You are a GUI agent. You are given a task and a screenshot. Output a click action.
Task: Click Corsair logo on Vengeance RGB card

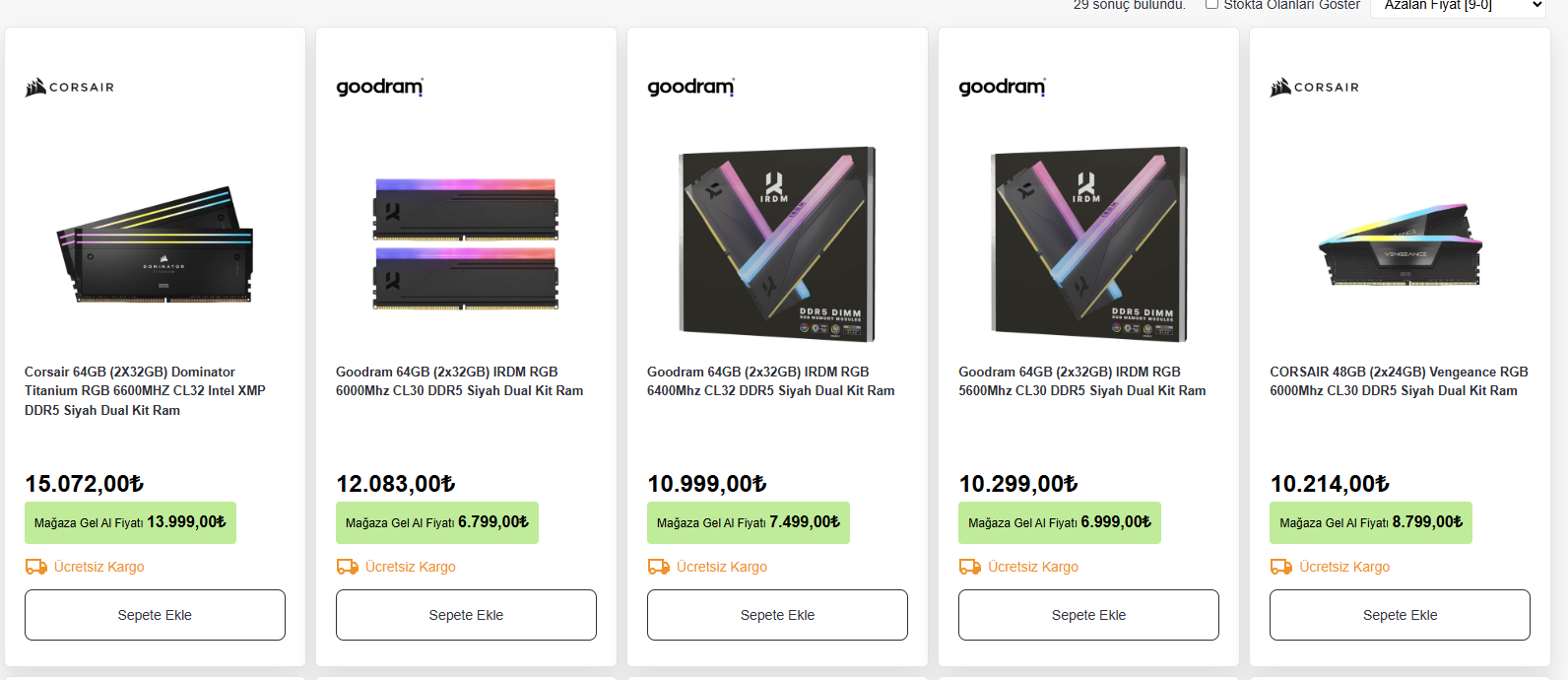tap(1315, 87)
